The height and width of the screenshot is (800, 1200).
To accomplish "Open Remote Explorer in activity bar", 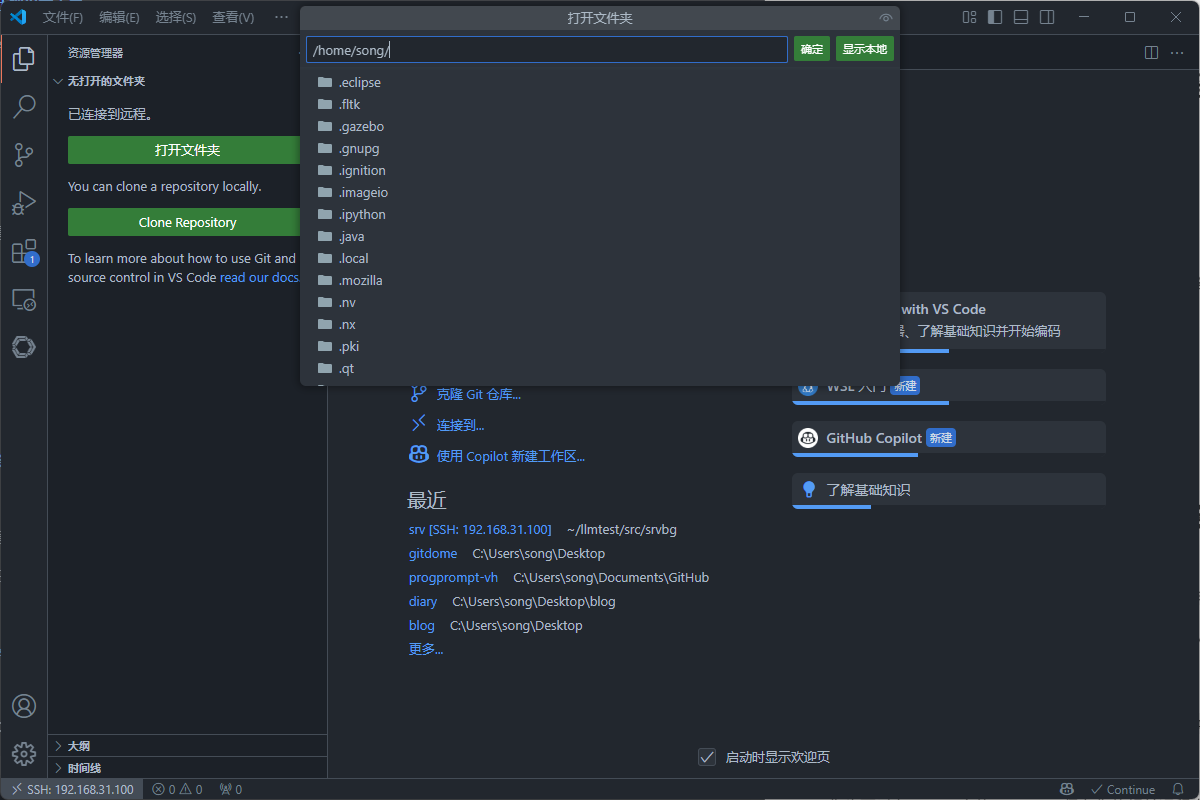I will (x=24, y=299).
